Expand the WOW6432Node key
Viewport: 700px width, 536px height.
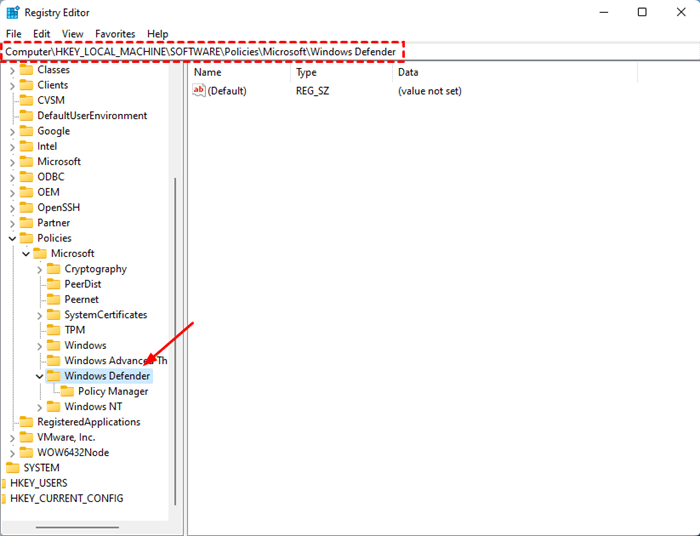(x=12, y=453)
